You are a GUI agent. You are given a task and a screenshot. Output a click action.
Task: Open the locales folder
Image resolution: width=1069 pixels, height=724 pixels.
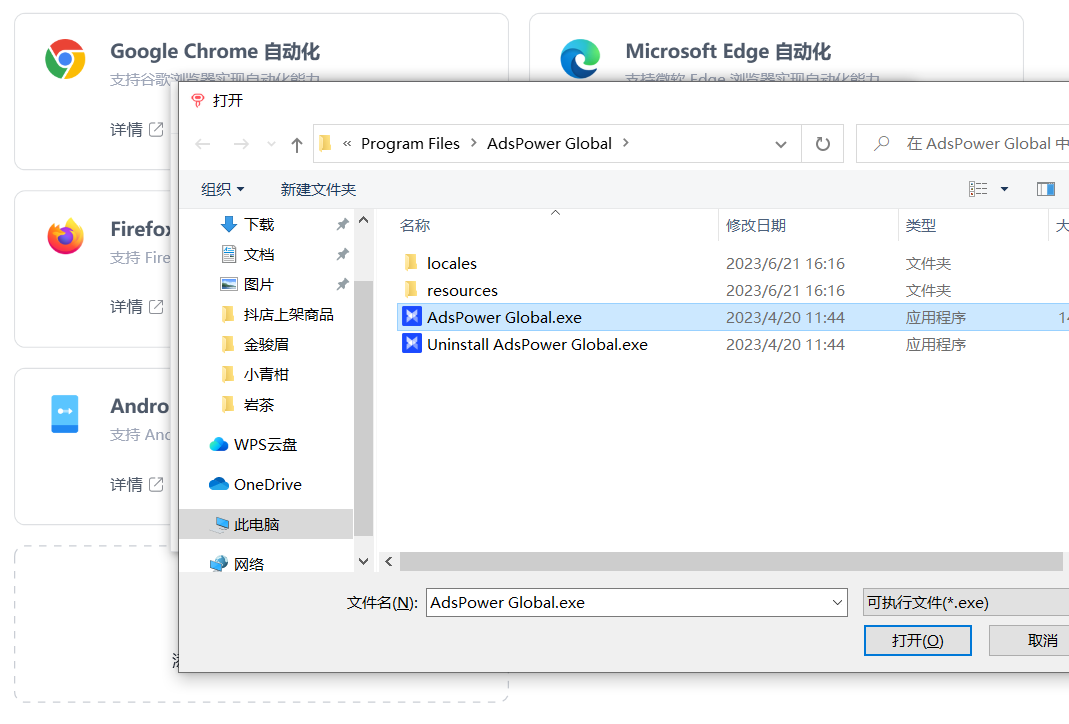click(451, 263)
